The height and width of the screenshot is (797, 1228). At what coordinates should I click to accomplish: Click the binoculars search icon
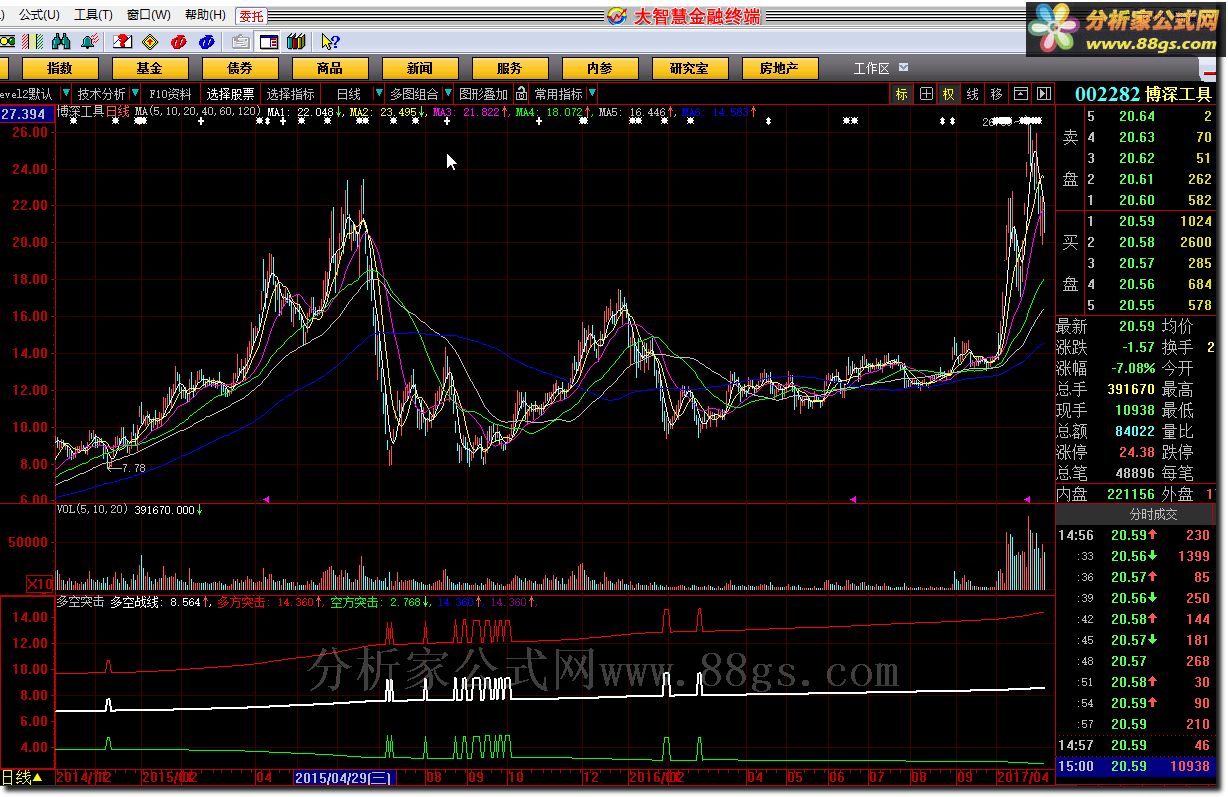pyautogui.click(x=61, y=42)
